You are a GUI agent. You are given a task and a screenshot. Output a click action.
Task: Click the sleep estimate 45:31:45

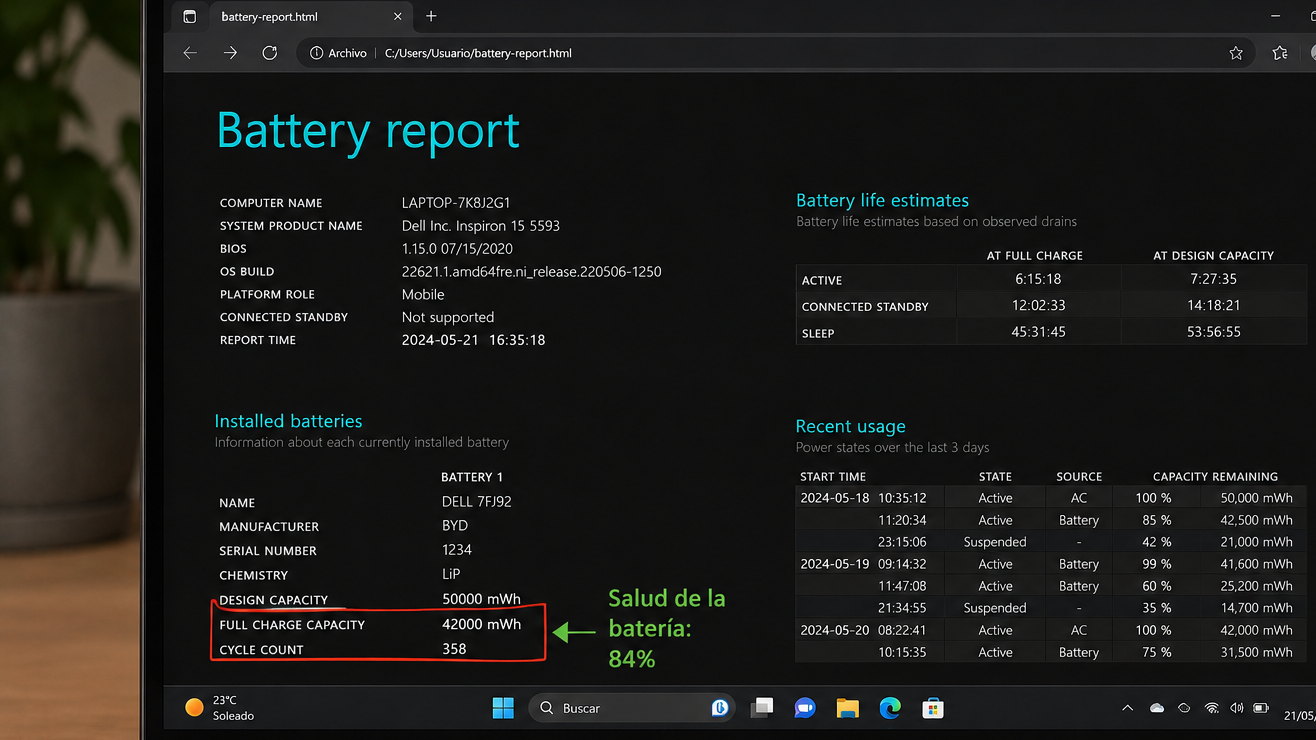coord(1038,332)
